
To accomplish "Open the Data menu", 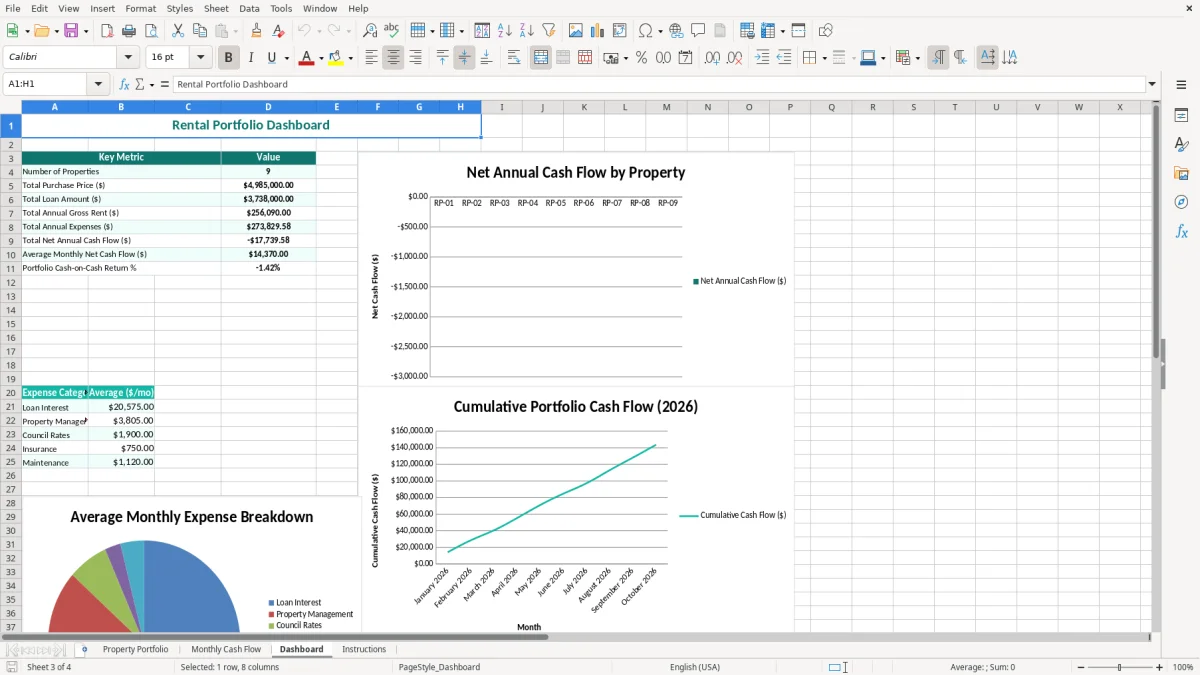I will 249,8.
